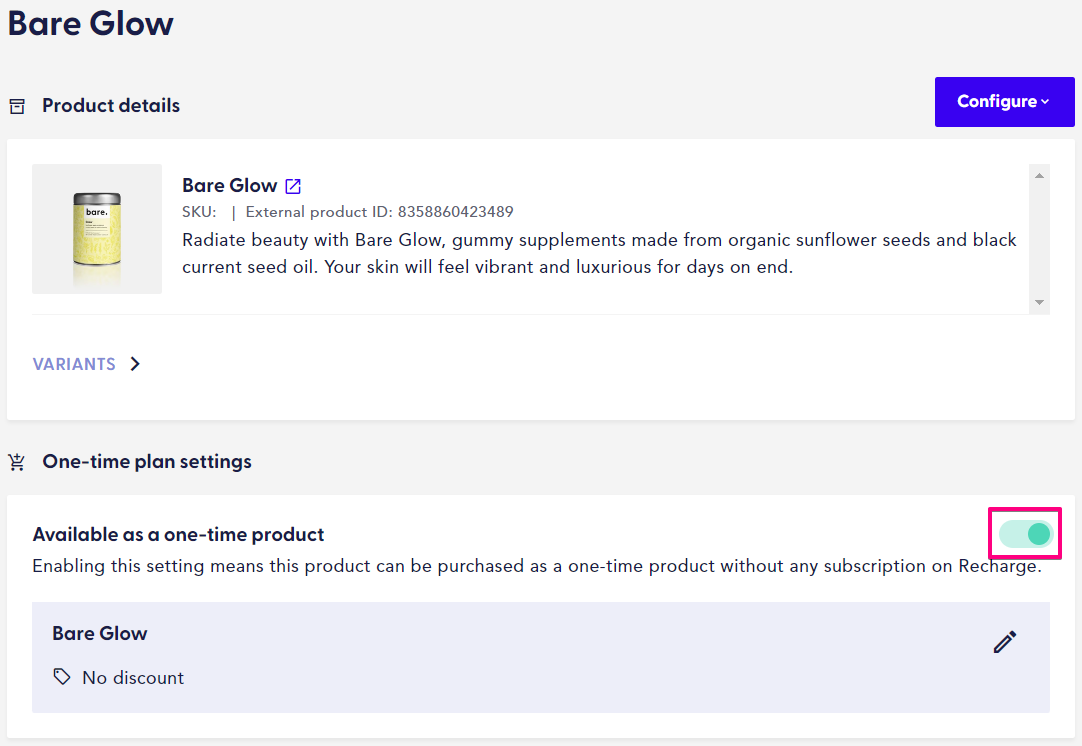Viewport: 1082px width, 746px height.
Task: Click the scrollbar down arrow in product description
Action: (x=1038, y=303)
